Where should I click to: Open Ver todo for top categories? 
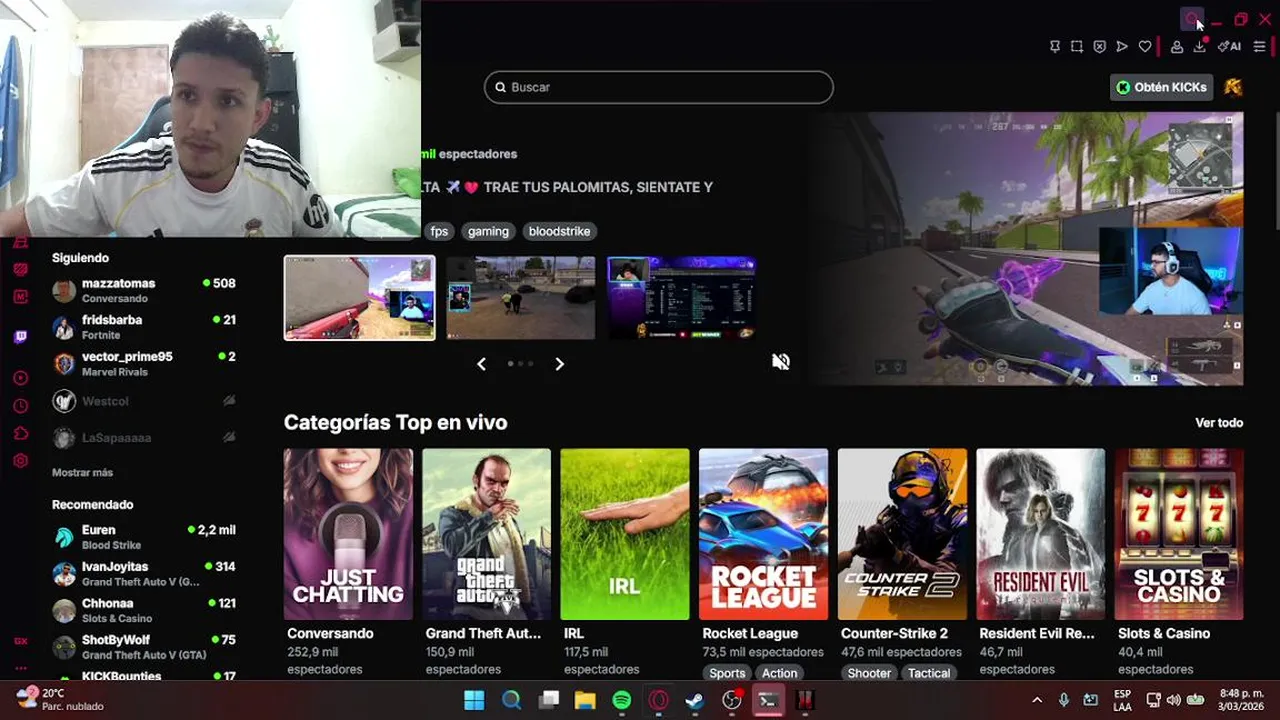pos(1219,423)
